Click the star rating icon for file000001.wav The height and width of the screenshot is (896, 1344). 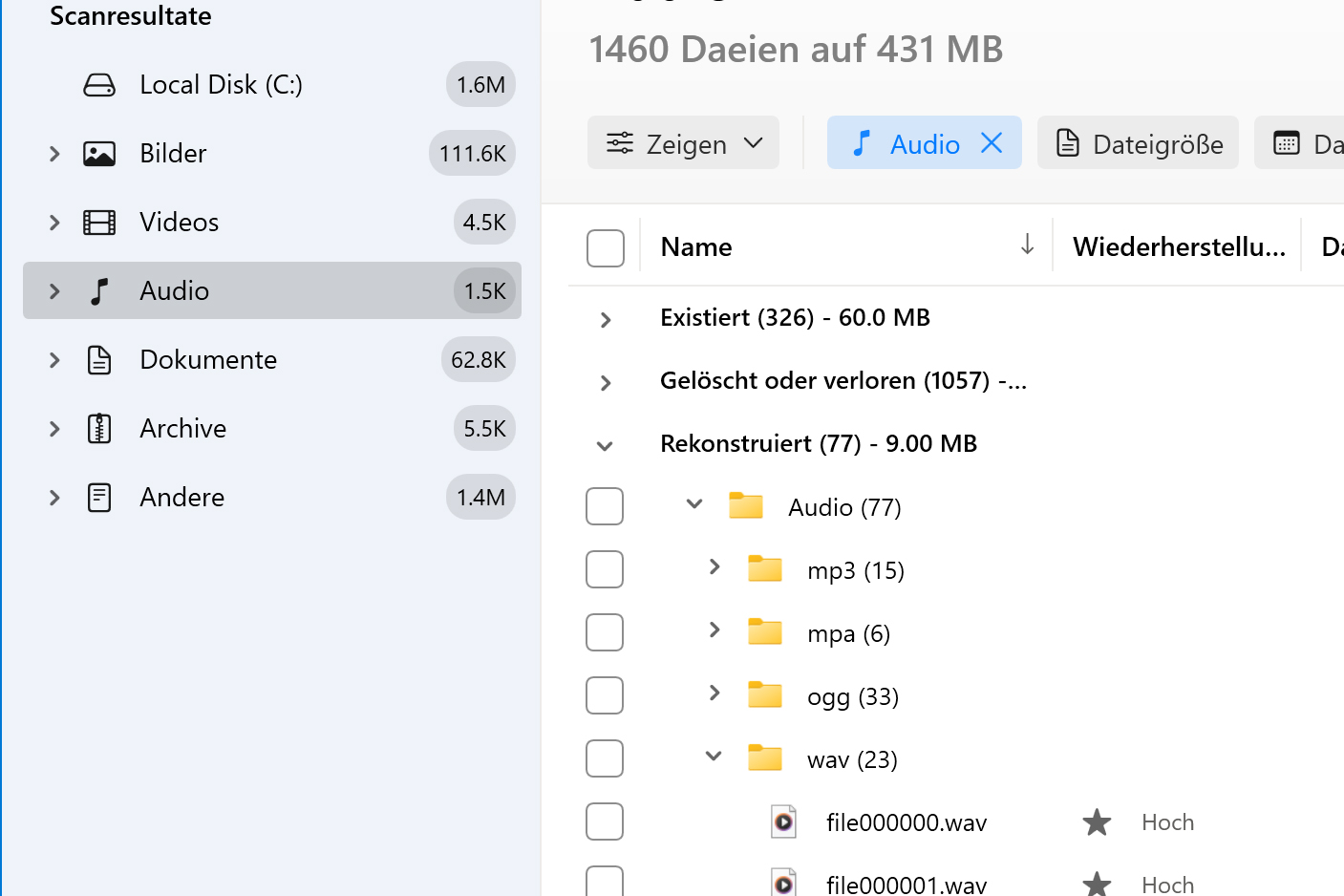coord(1097,885)
